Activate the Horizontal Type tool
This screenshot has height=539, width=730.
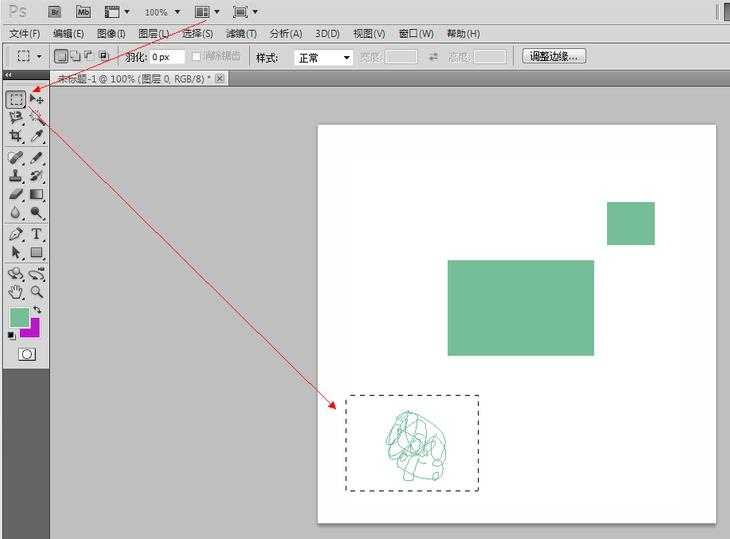pos(37,234)
